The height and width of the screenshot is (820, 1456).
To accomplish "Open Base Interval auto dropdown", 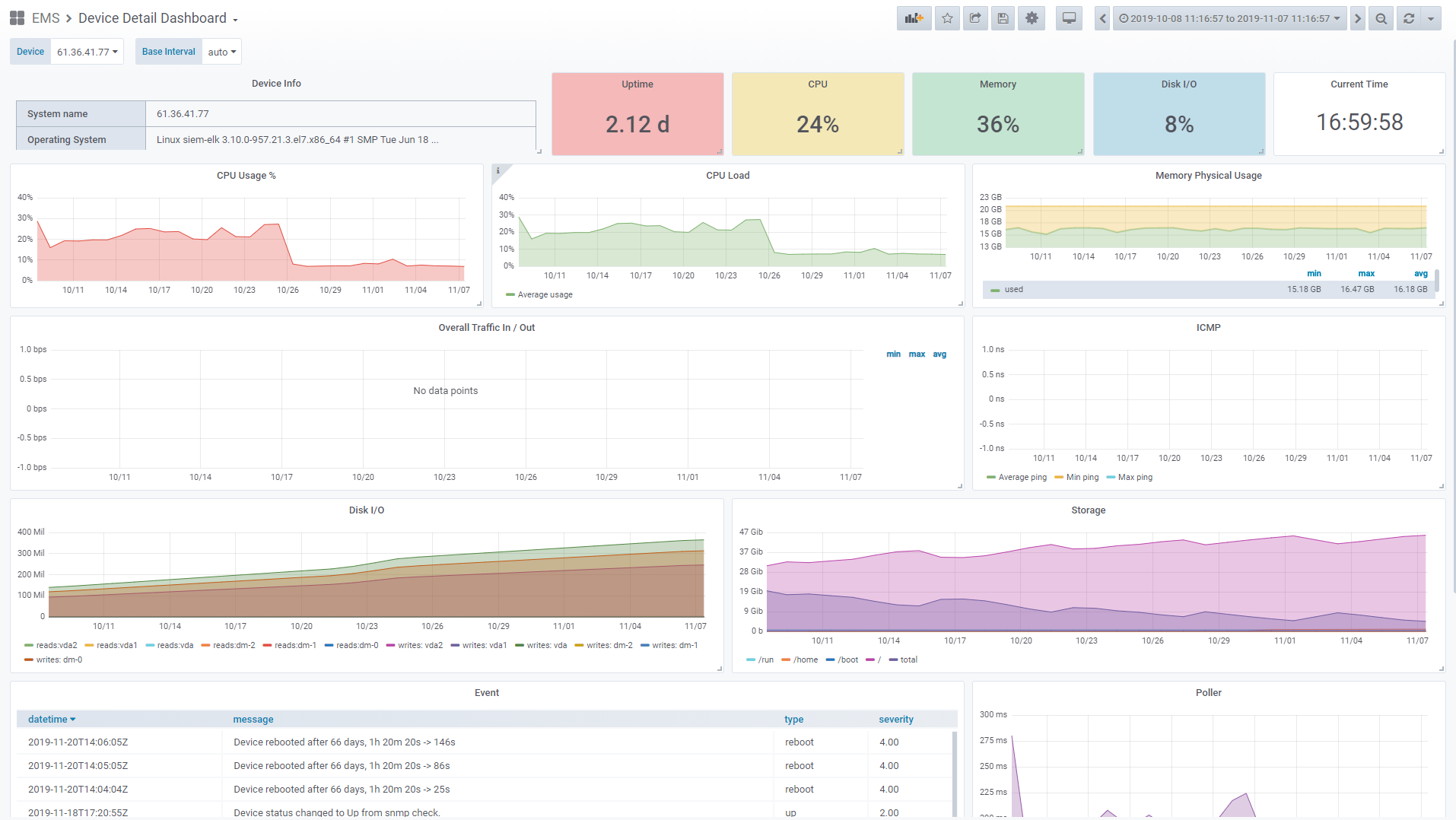I will [x=221, y=52].
